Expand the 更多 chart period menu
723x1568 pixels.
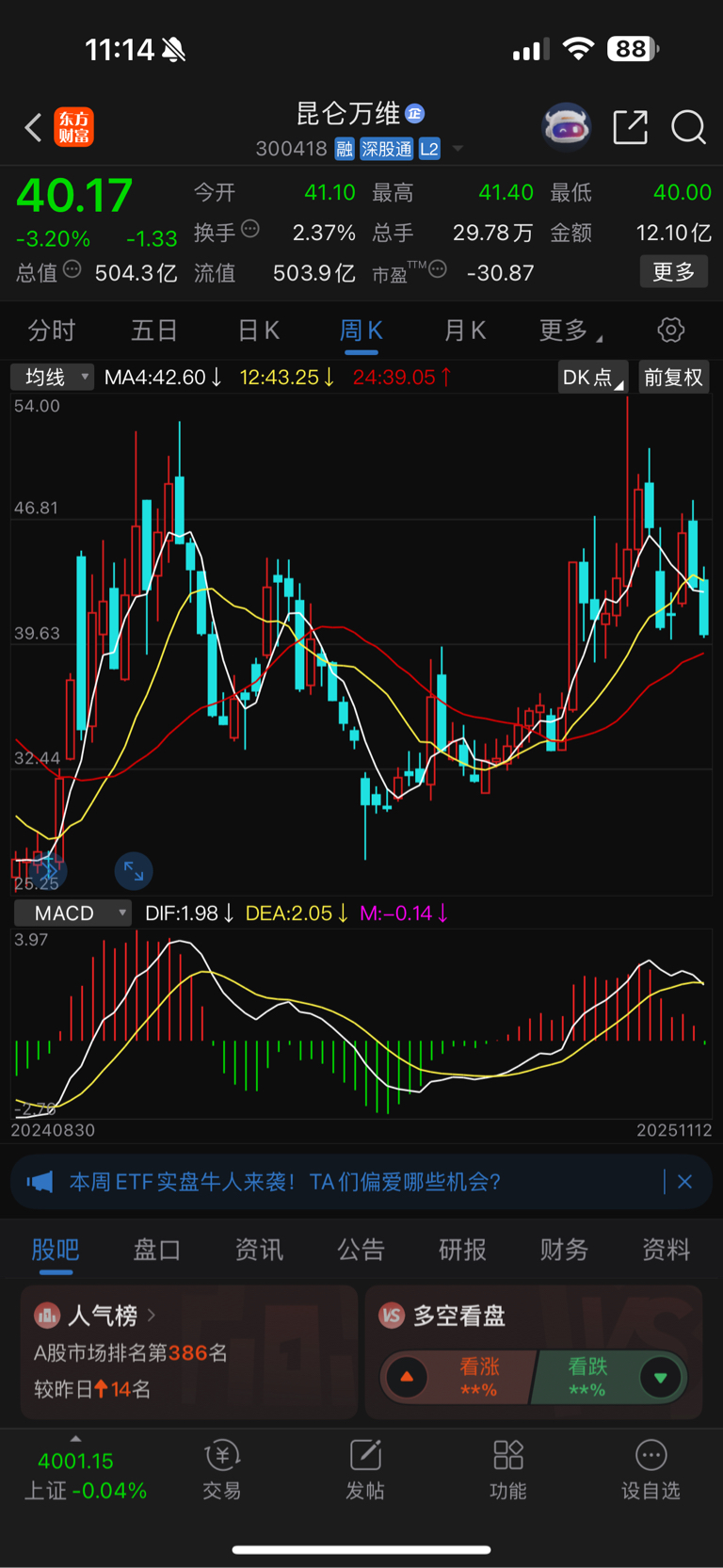pos(570,331)
